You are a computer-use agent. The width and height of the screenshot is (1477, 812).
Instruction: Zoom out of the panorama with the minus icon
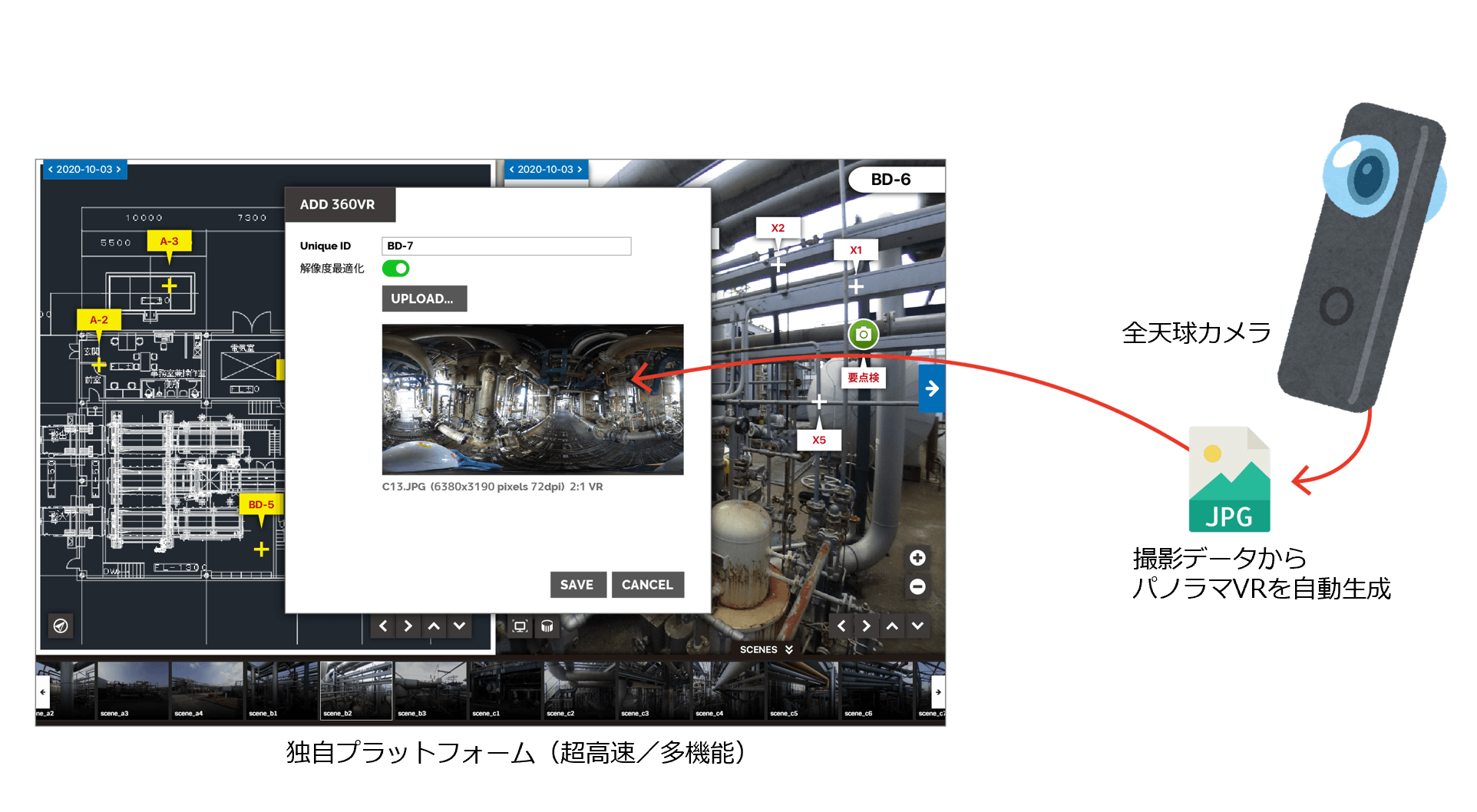[x=917, y=587]
